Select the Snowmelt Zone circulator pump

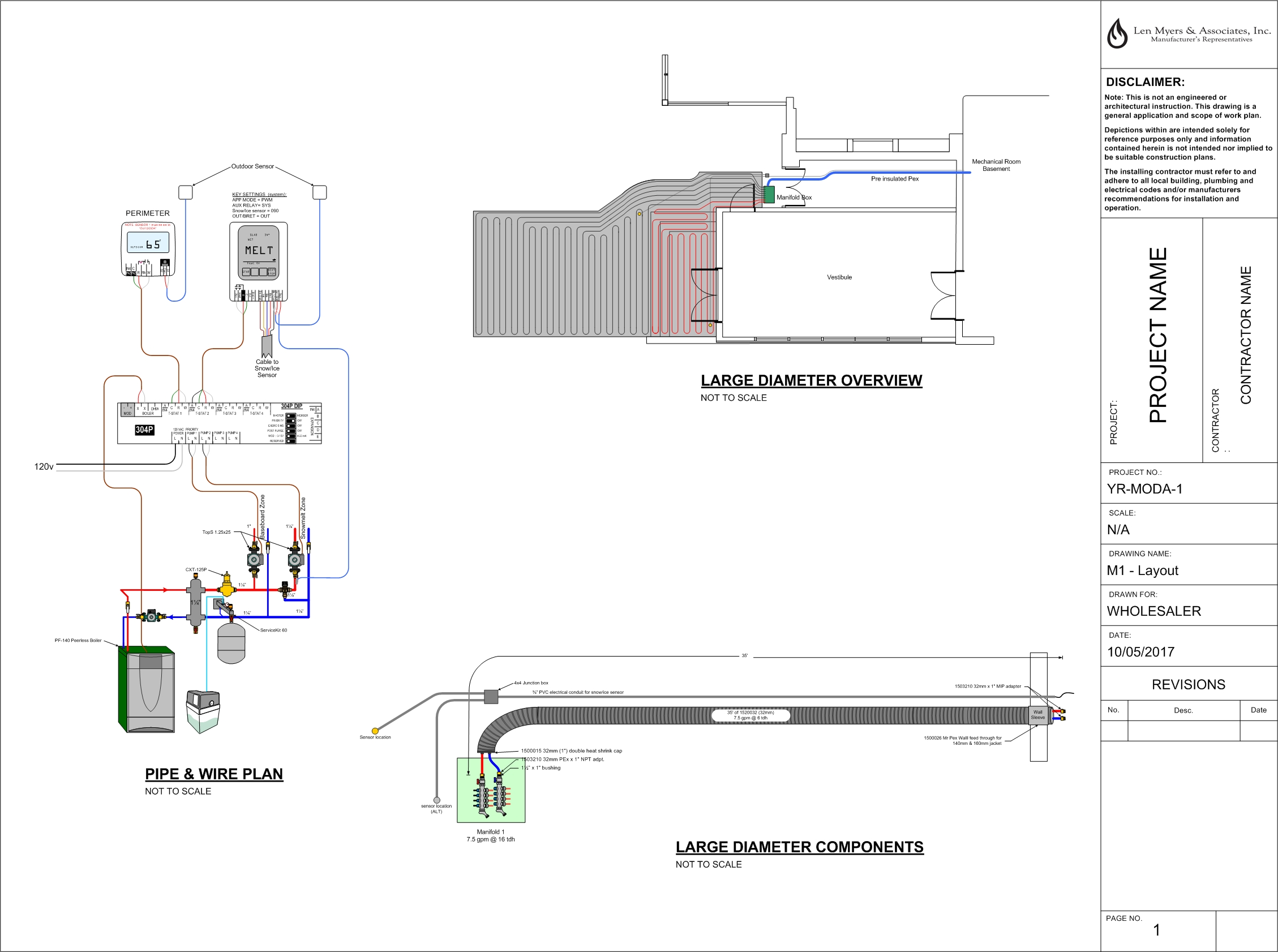[x=294, y=560]
